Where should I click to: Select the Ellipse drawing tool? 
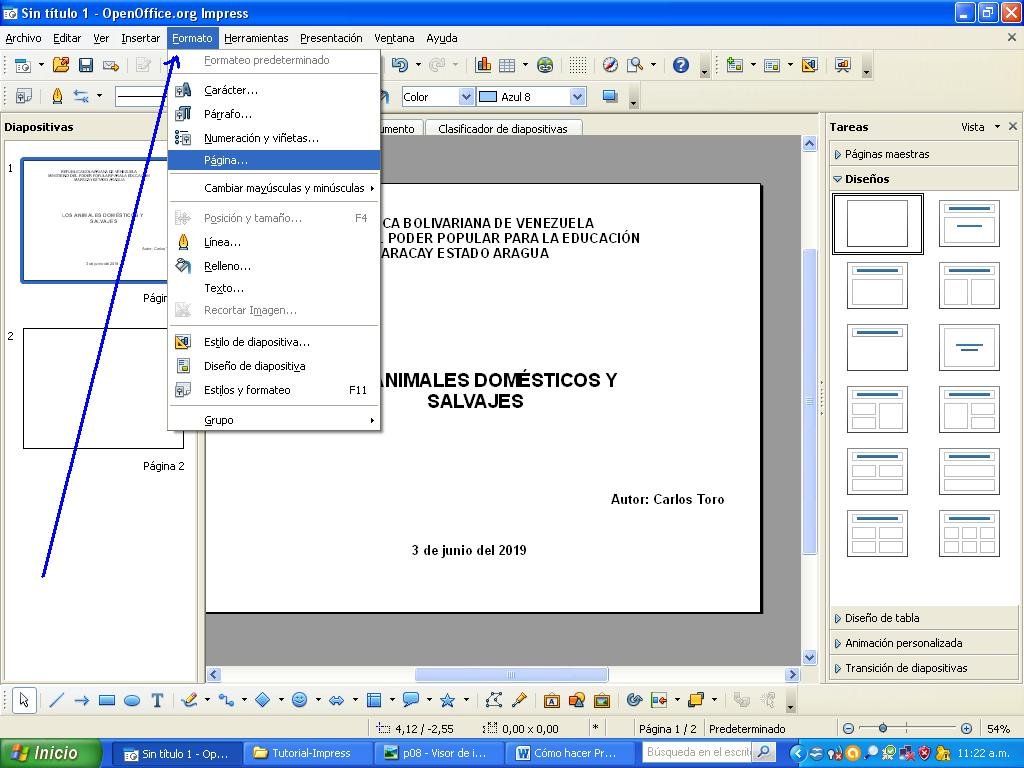coord(132,700)
